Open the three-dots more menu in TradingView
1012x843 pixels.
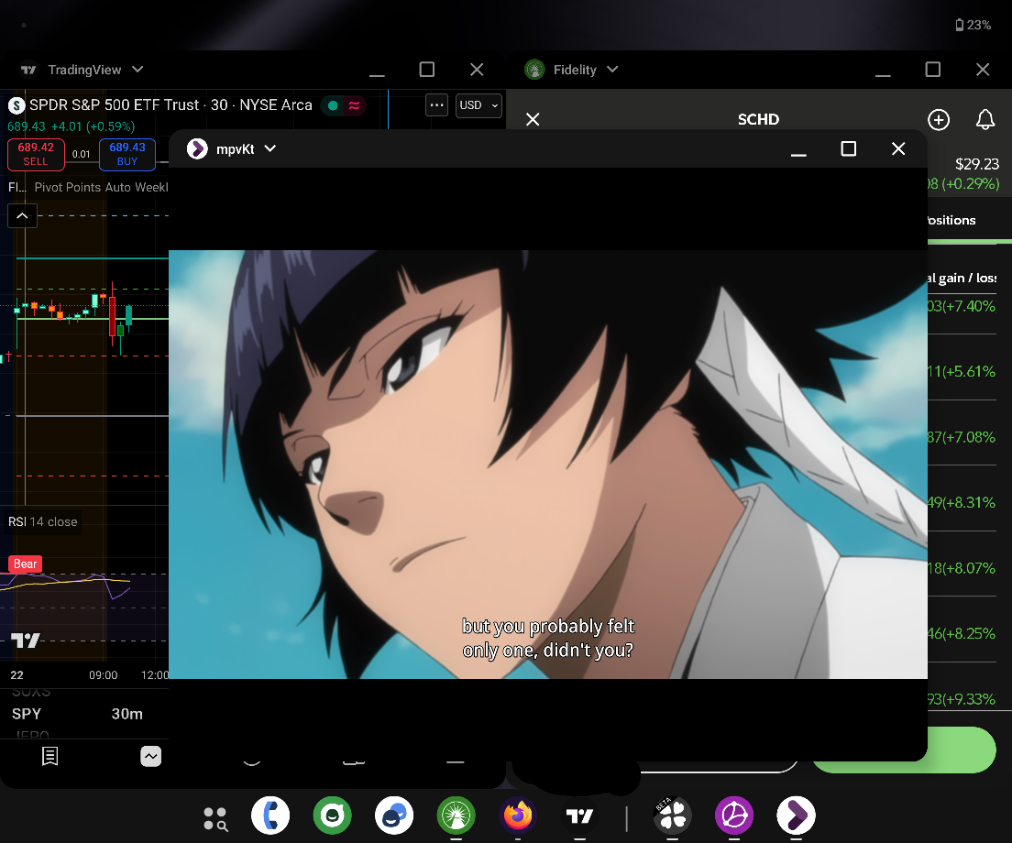[x=437, y=105]
